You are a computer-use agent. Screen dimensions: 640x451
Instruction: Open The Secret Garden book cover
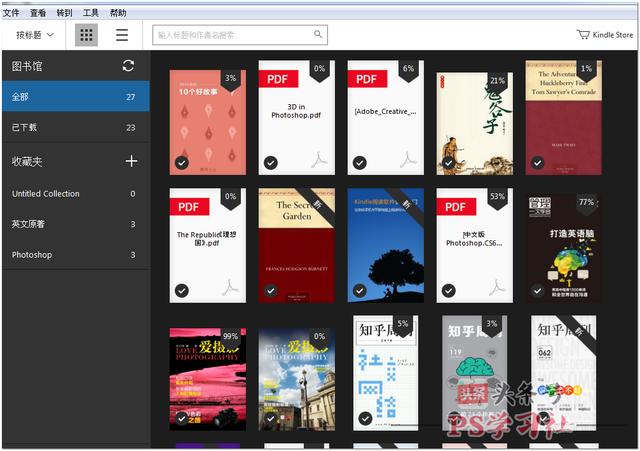296,245
